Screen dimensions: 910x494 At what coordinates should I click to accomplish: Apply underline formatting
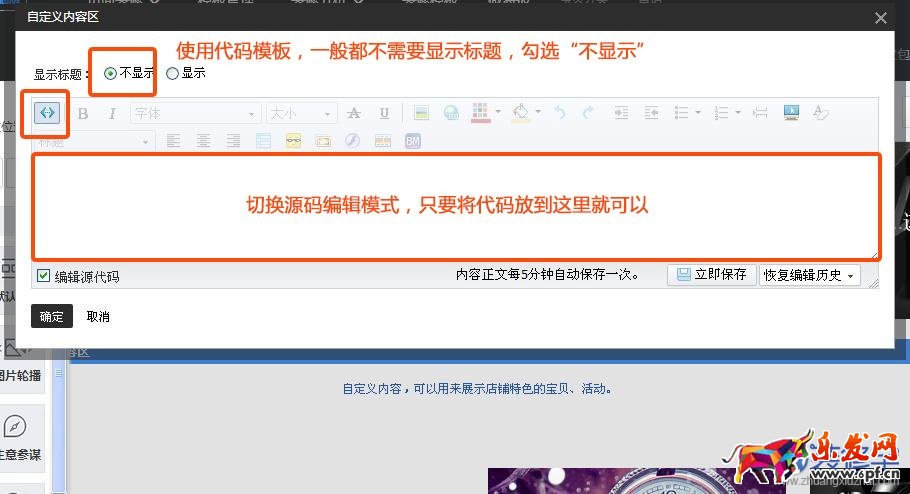pos(384,113)
